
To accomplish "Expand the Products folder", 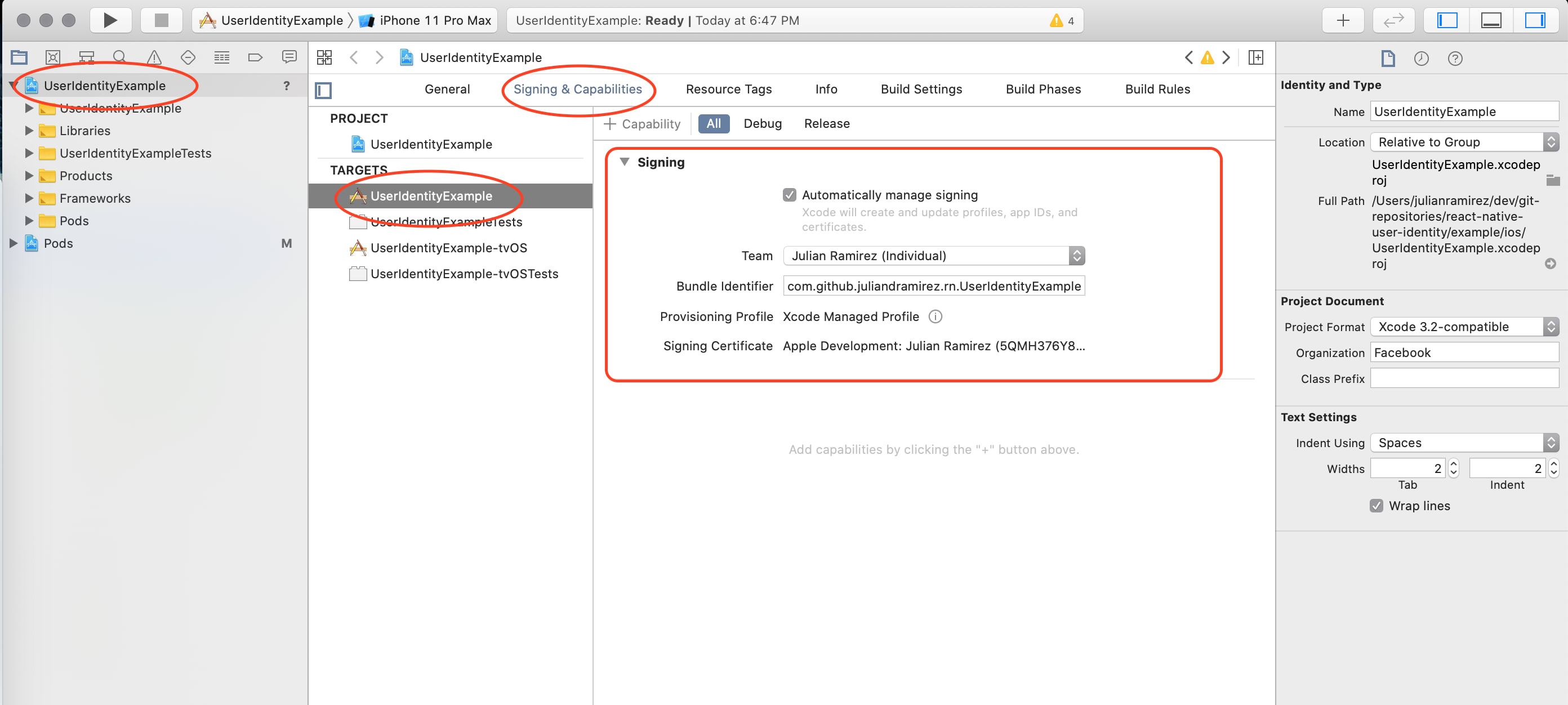I will (x=29, y=175).
